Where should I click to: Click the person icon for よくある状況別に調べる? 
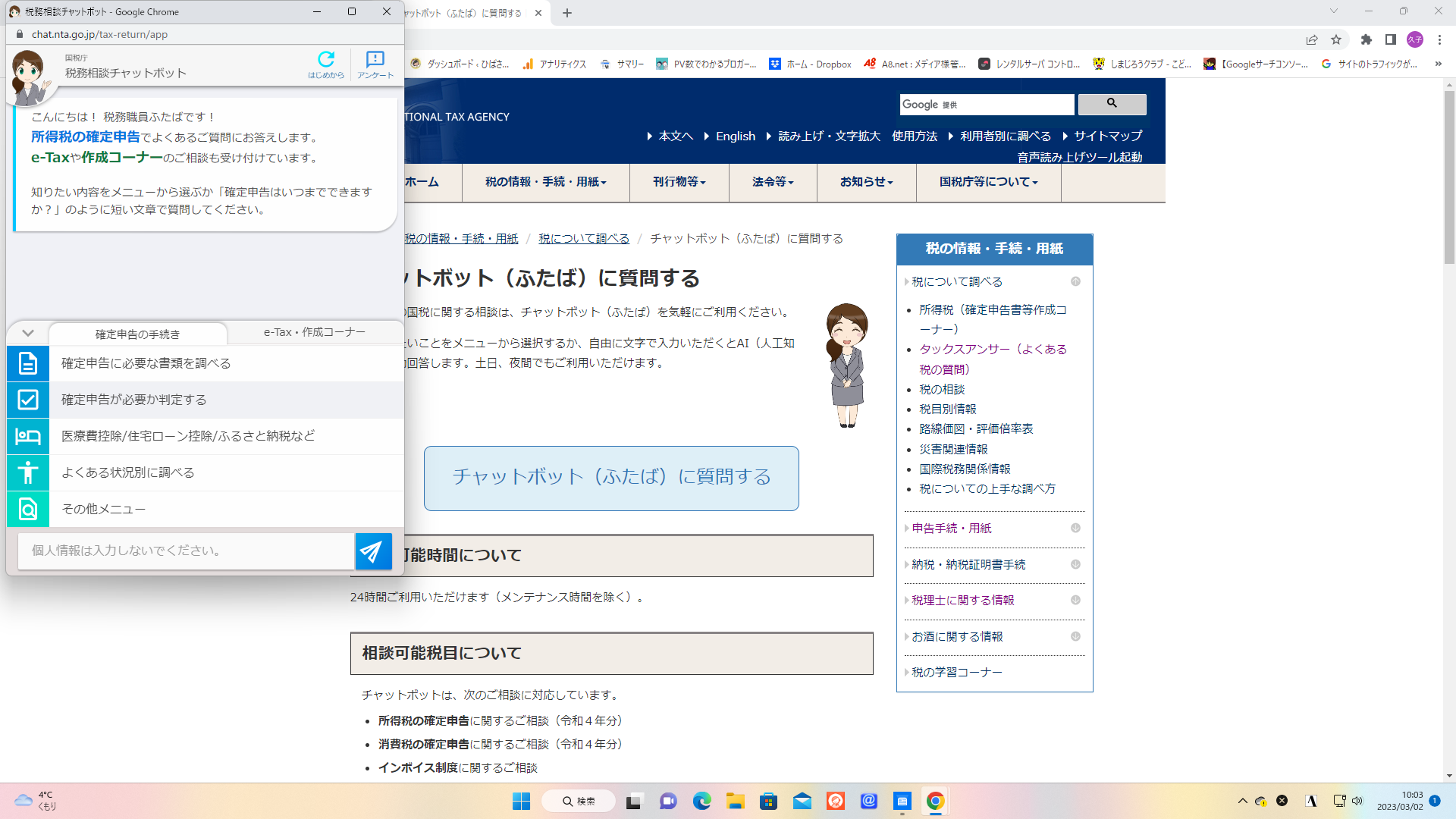28,472
